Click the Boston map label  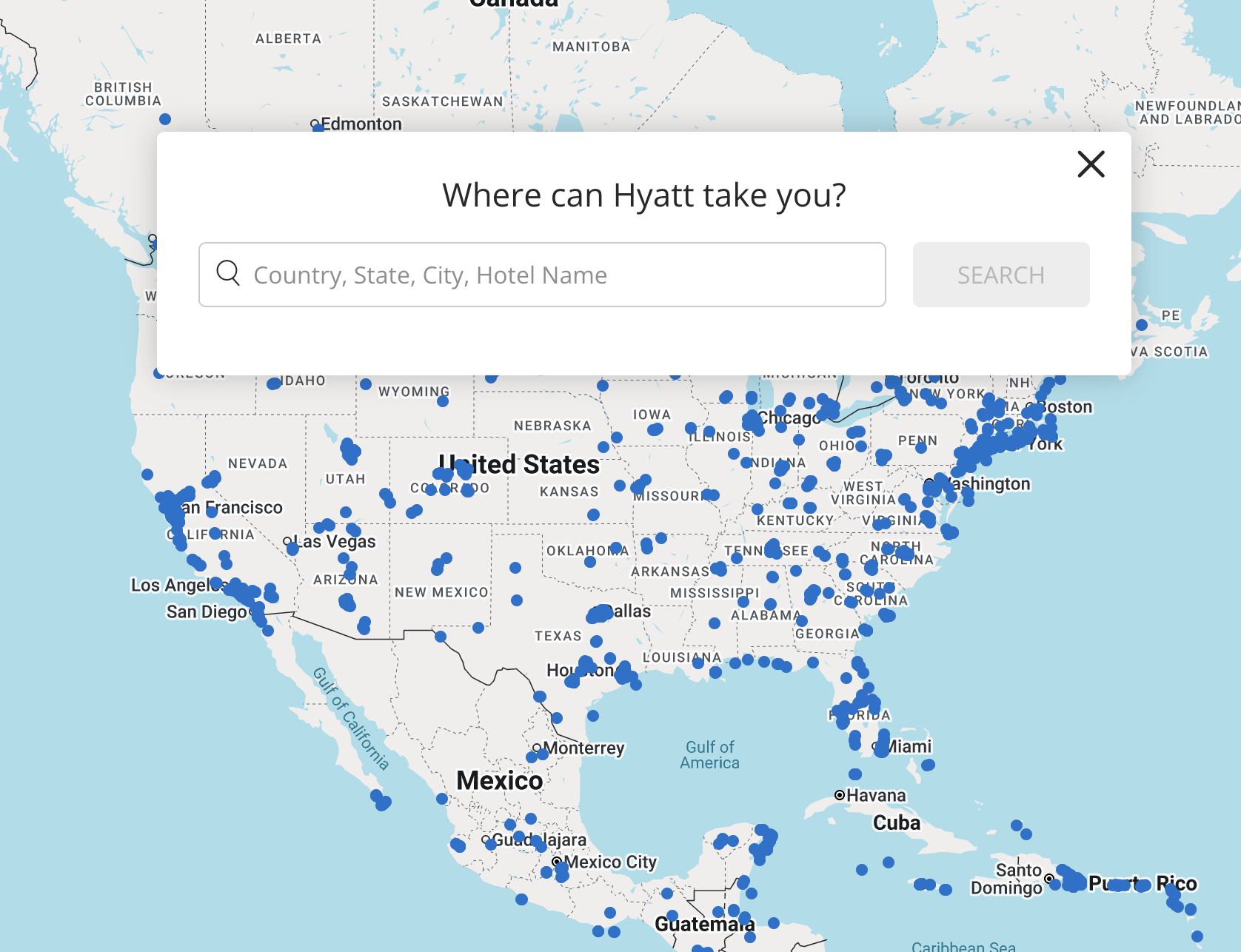[1065, 407]
